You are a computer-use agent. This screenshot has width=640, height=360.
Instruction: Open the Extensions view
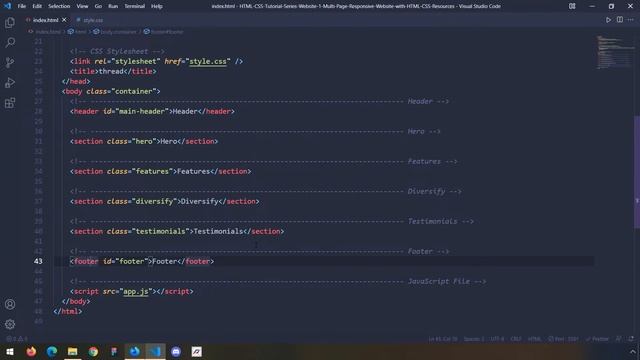[x=10, y=102]
